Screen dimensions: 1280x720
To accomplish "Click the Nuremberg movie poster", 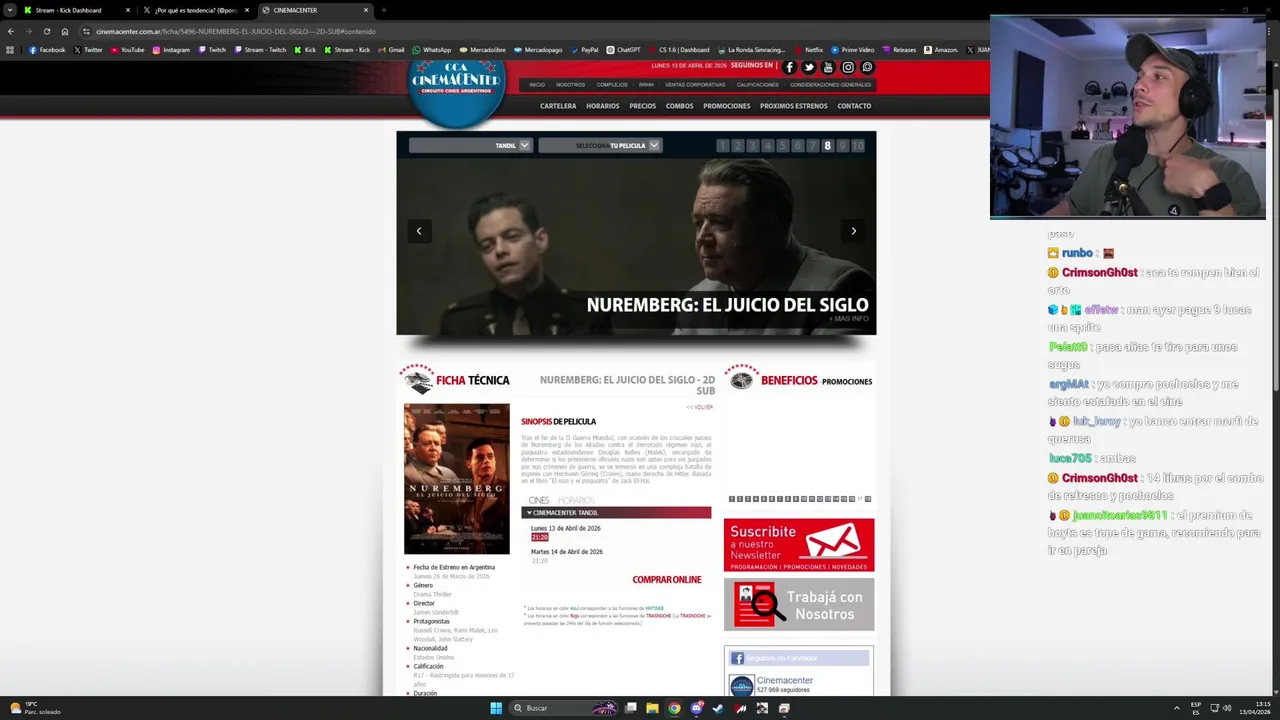I will [x=457, y=479].
